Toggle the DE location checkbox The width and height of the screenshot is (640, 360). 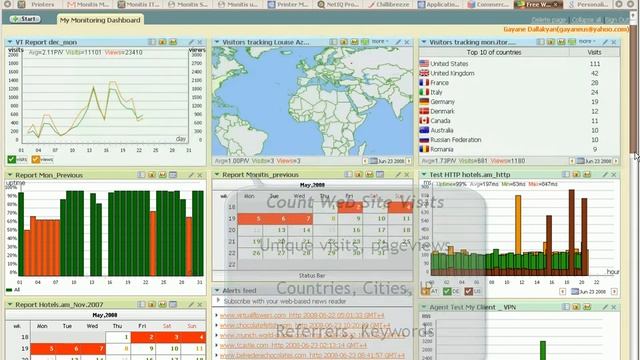(447, 291)
